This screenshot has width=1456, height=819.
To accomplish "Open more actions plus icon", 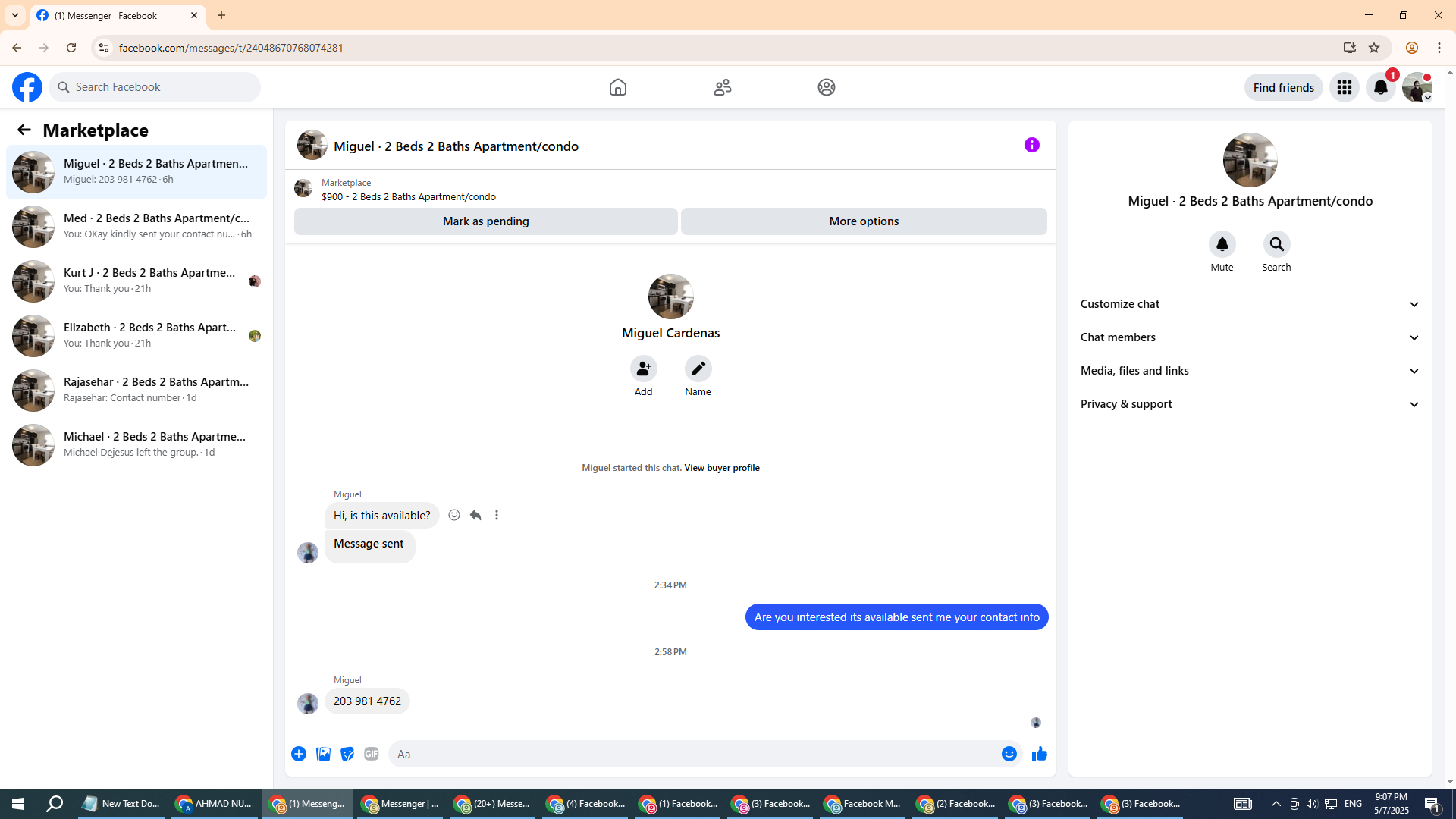I will click(x=299, y=754).
